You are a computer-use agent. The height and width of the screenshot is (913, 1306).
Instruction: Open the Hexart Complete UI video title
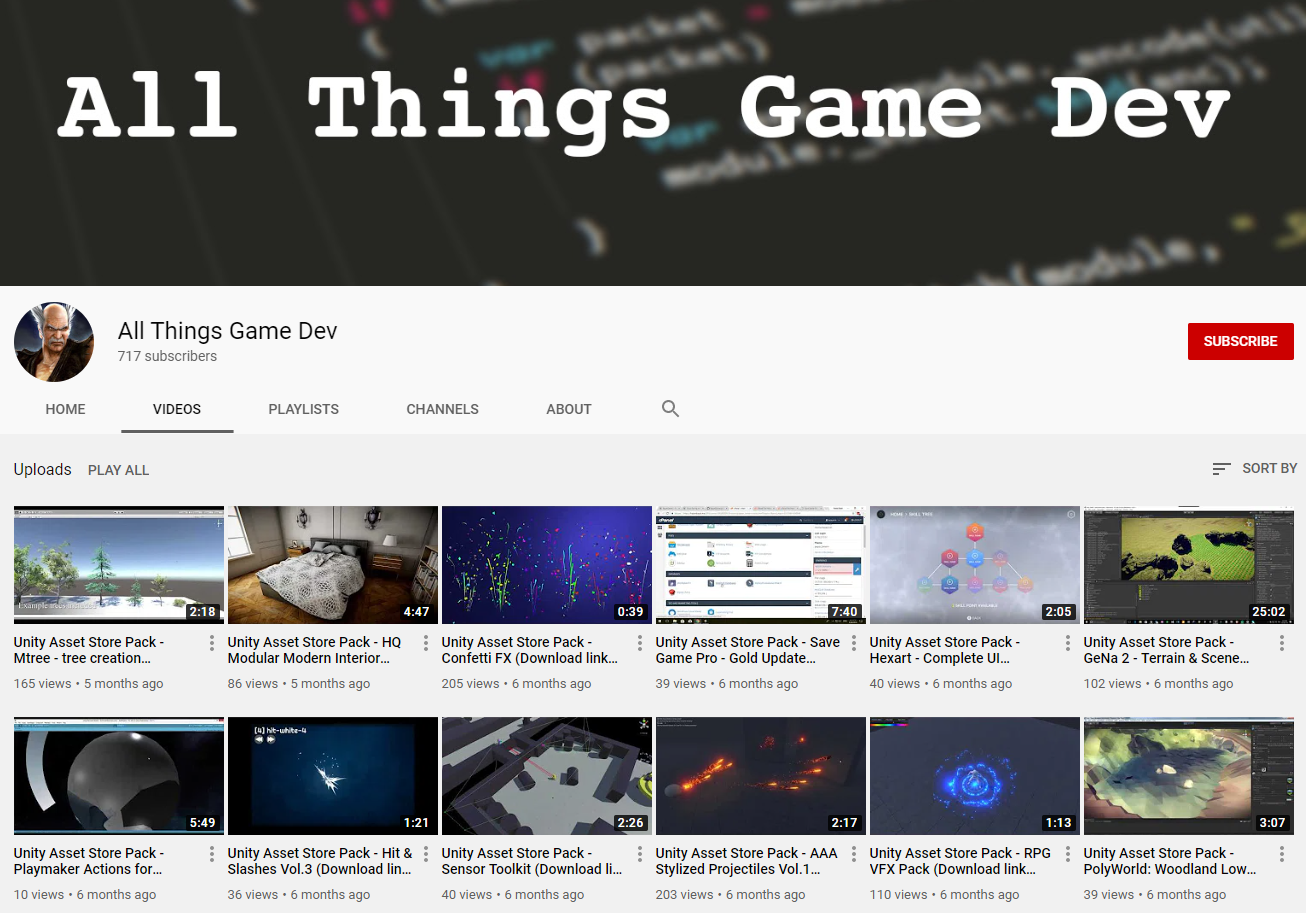point(945,650)
